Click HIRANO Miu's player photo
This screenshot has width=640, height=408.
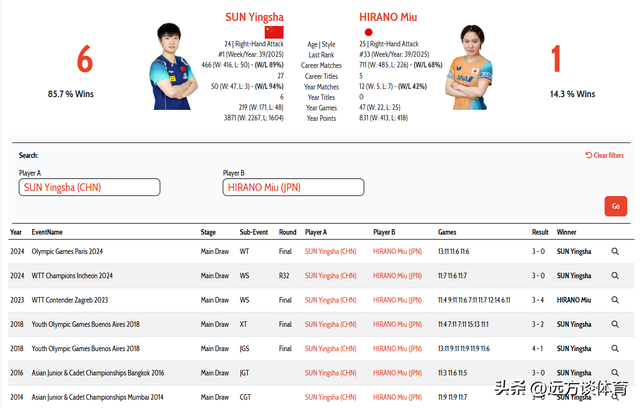(469, 67)
